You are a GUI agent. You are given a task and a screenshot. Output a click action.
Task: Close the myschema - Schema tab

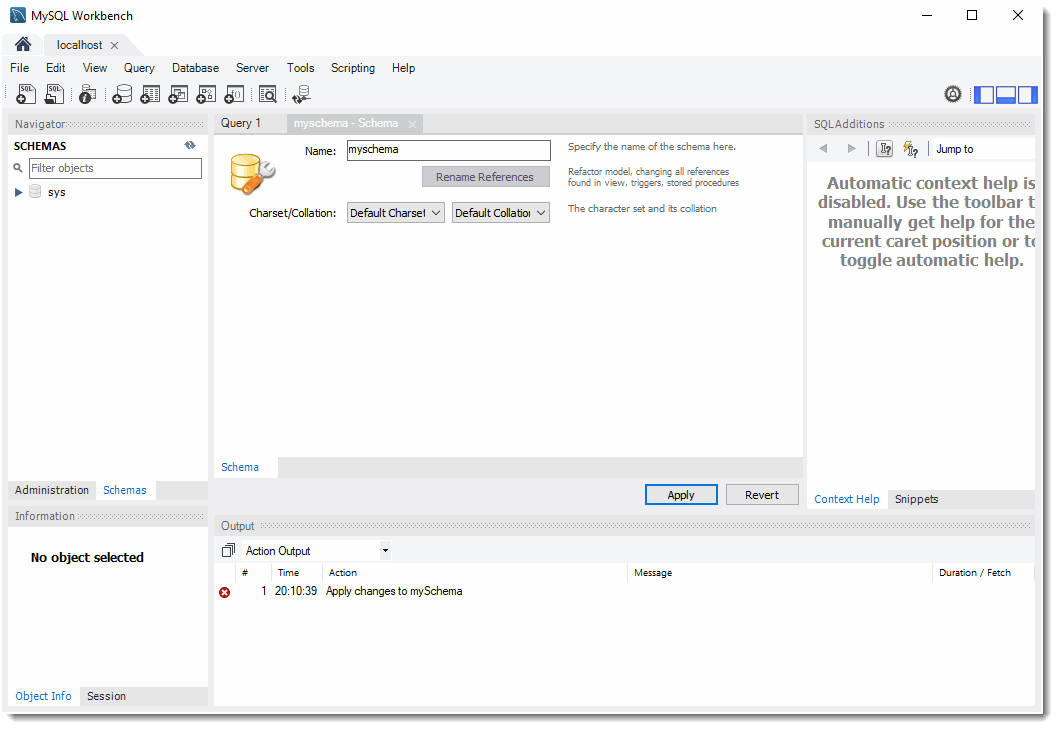tap(412, 124)
